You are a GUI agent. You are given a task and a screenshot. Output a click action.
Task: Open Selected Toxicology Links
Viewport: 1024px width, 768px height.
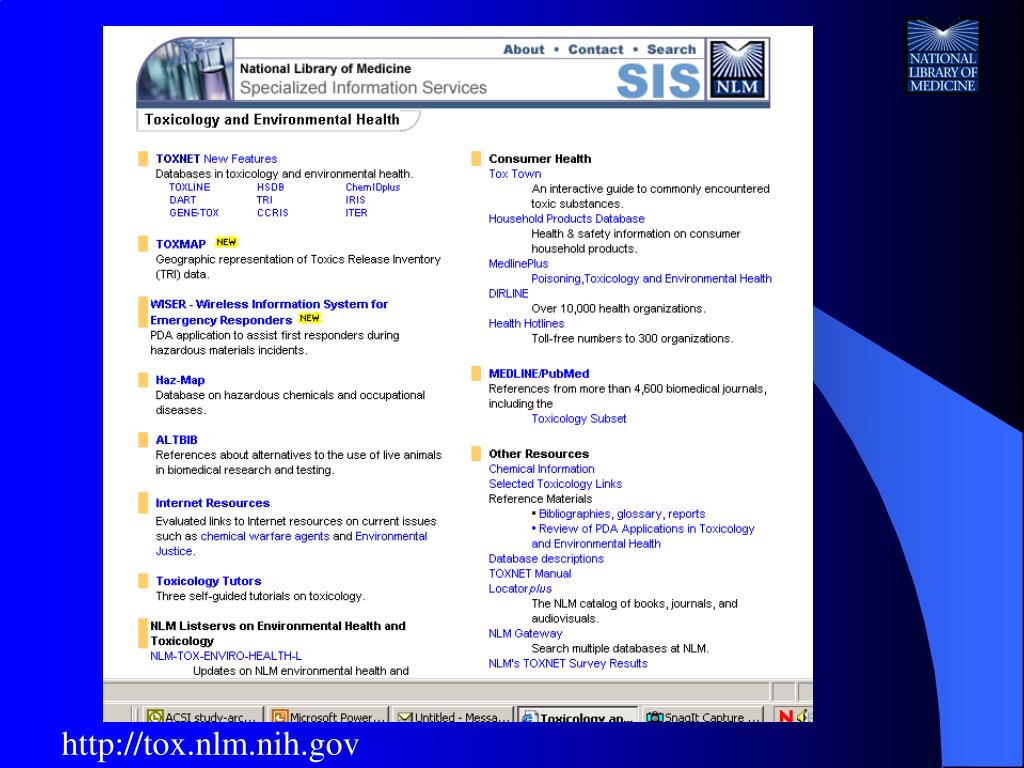(x=555, y=484)
